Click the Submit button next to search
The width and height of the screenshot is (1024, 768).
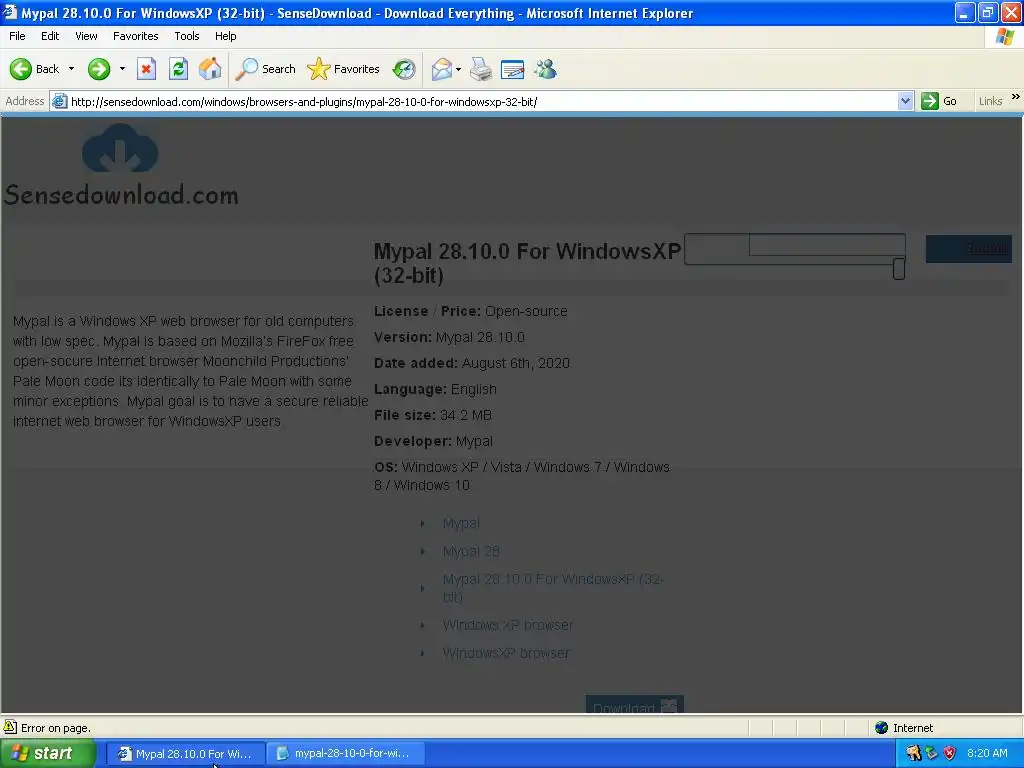(968, 249)
